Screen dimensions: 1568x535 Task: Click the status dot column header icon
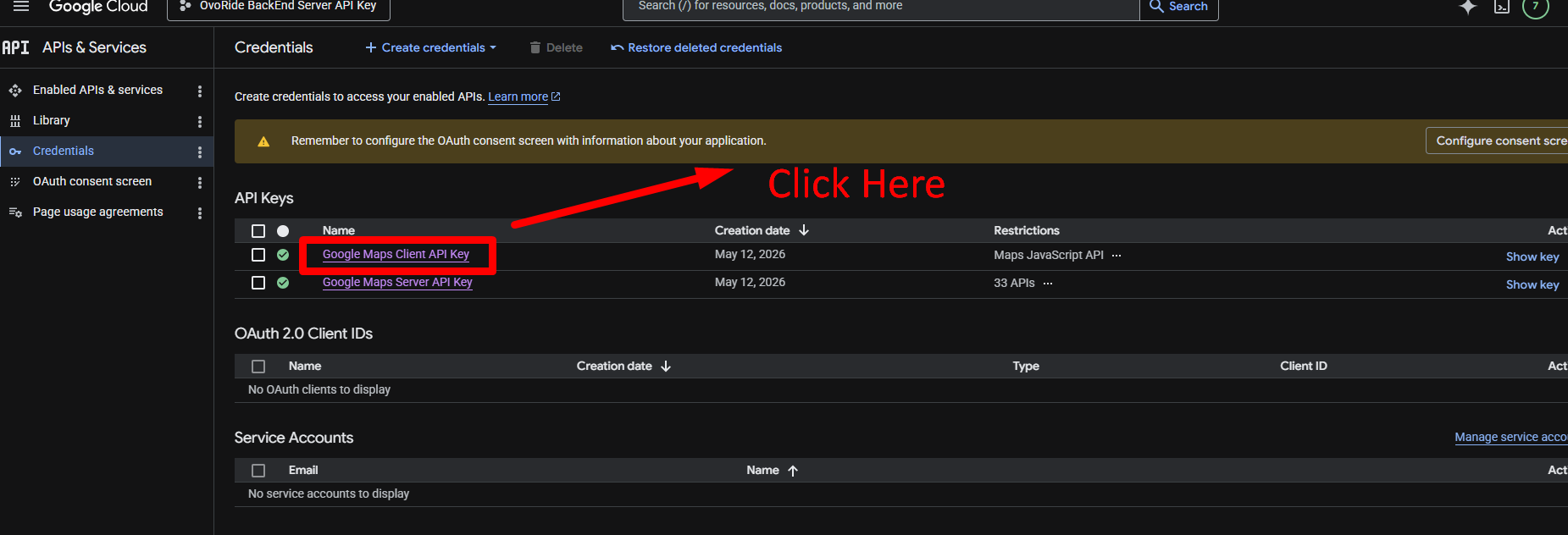click(x=283, y=231)
